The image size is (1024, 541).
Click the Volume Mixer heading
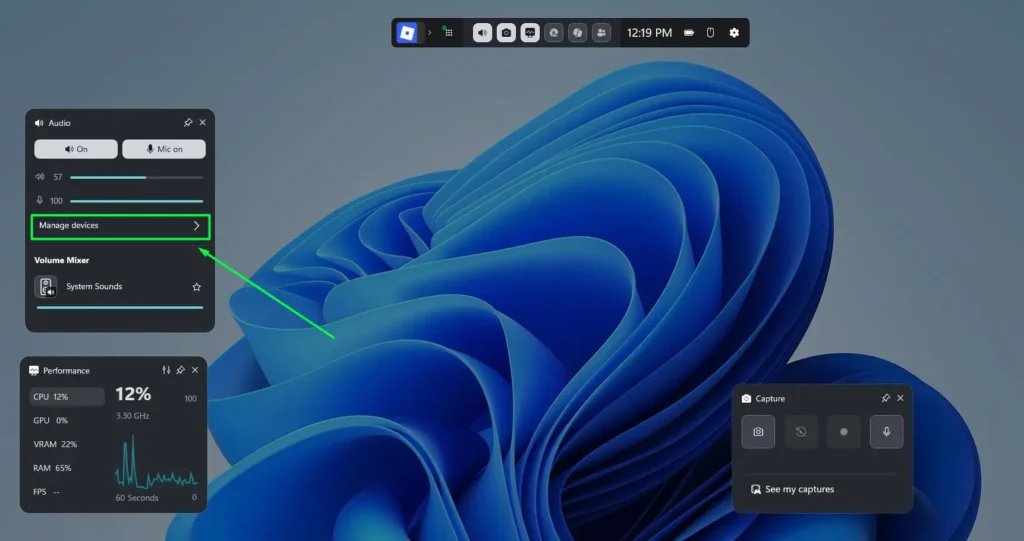click(62, 260)
